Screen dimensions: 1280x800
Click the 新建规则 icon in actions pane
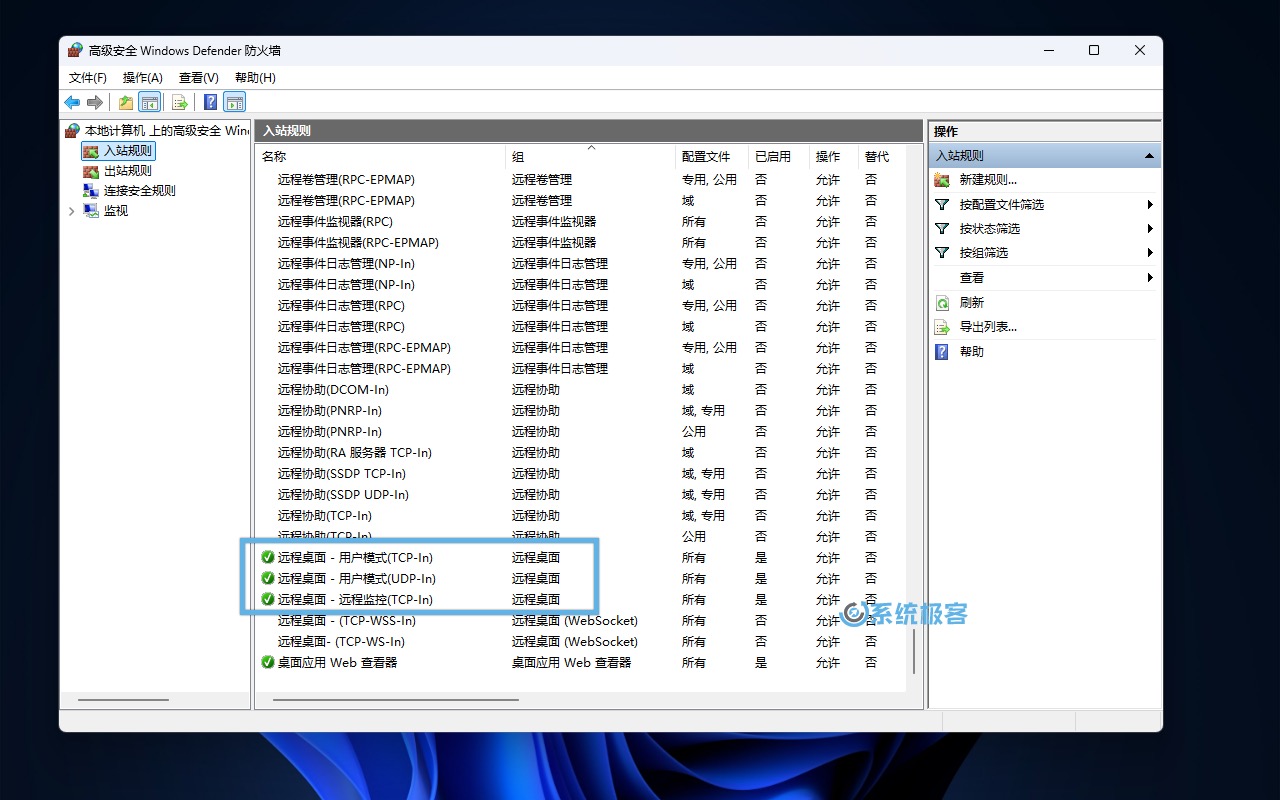942,180
